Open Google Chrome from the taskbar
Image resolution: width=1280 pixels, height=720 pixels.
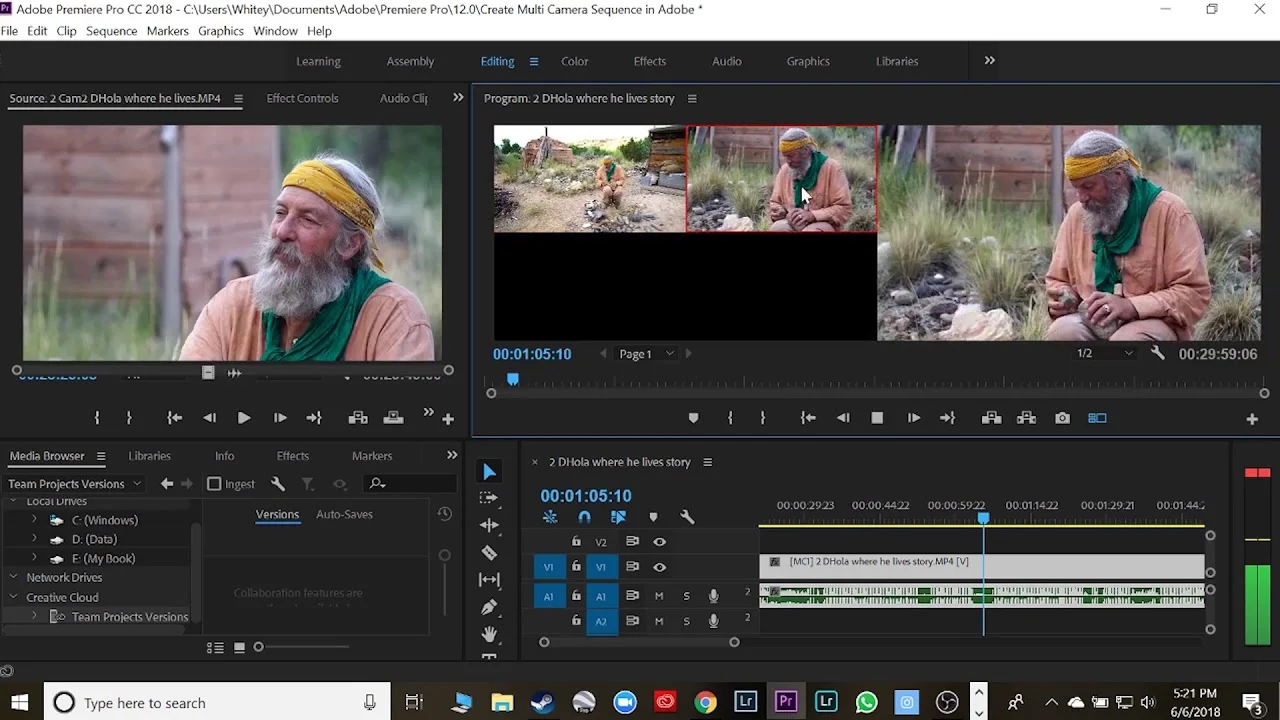coord(705,703)
